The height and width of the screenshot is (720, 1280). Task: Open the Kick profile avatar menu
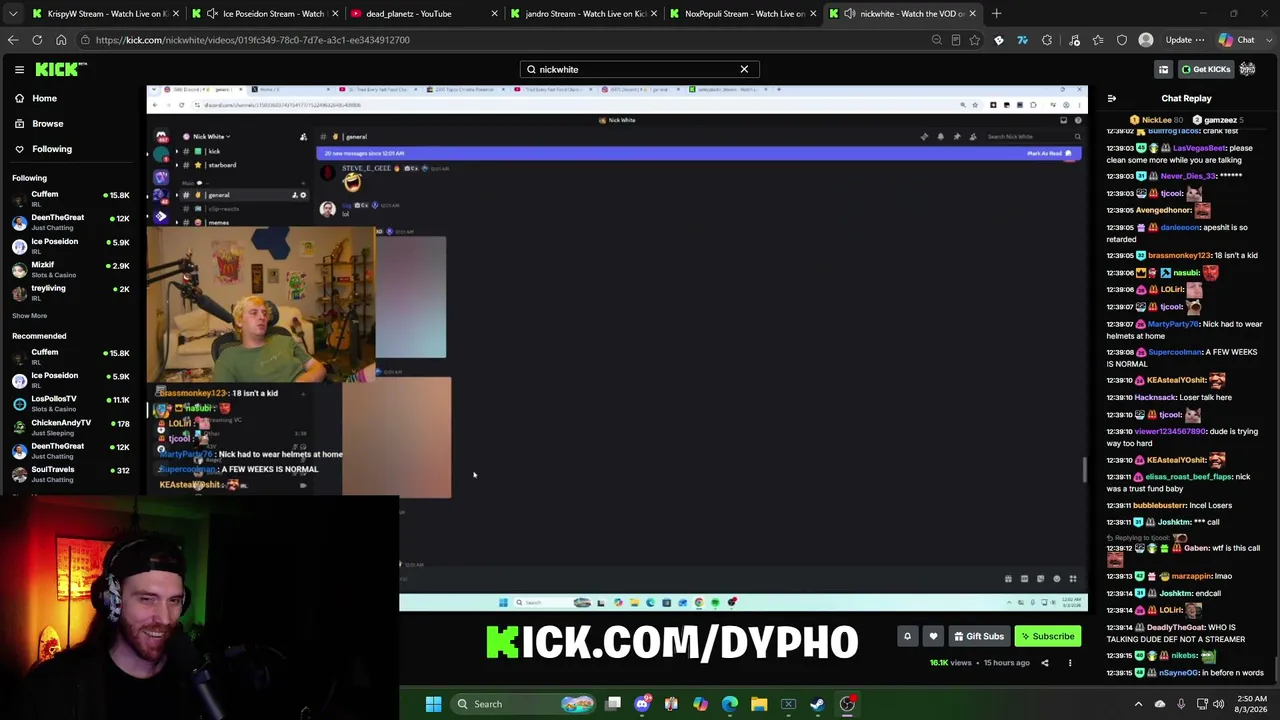[x=1248, y=69]
